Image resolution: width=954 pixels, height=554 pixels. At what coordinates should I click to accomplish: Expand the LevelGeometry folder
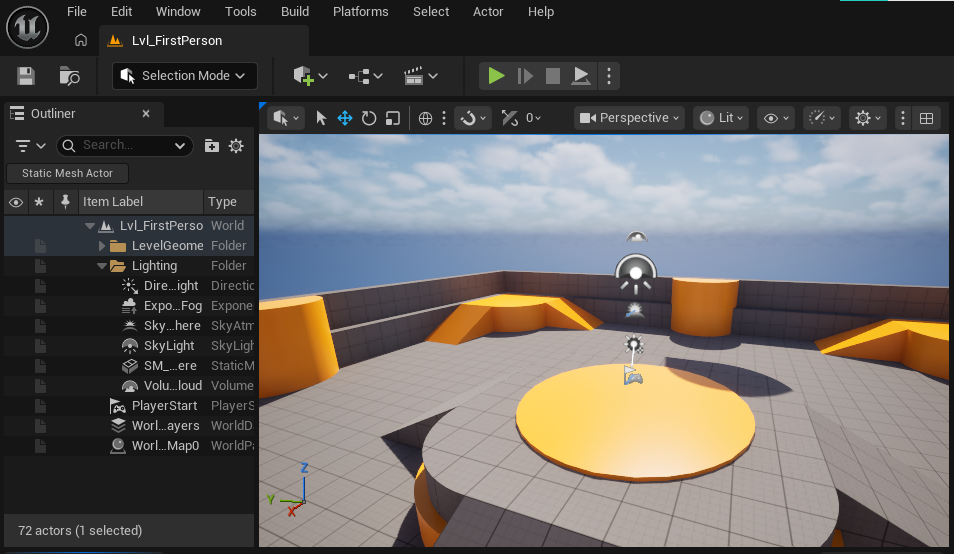click(102, 246)
